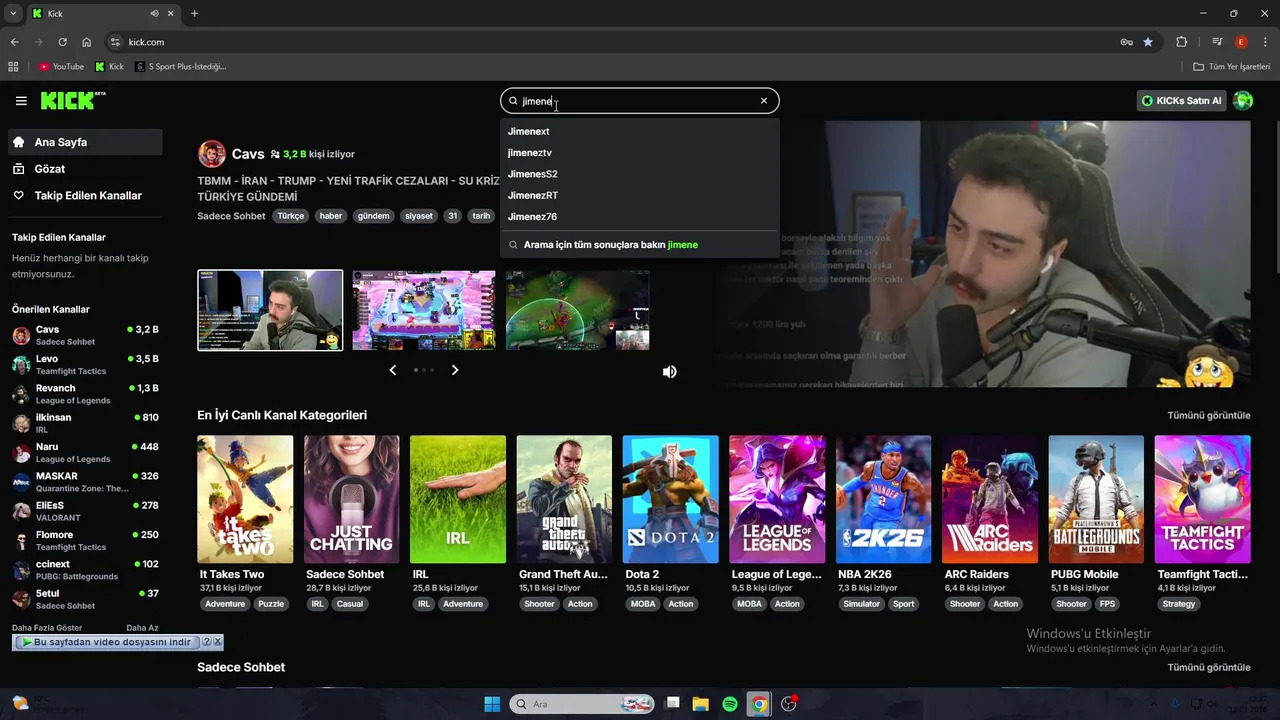
Task: Open the browser extensions puzzle icon
Action: (x=1182, y=42)
